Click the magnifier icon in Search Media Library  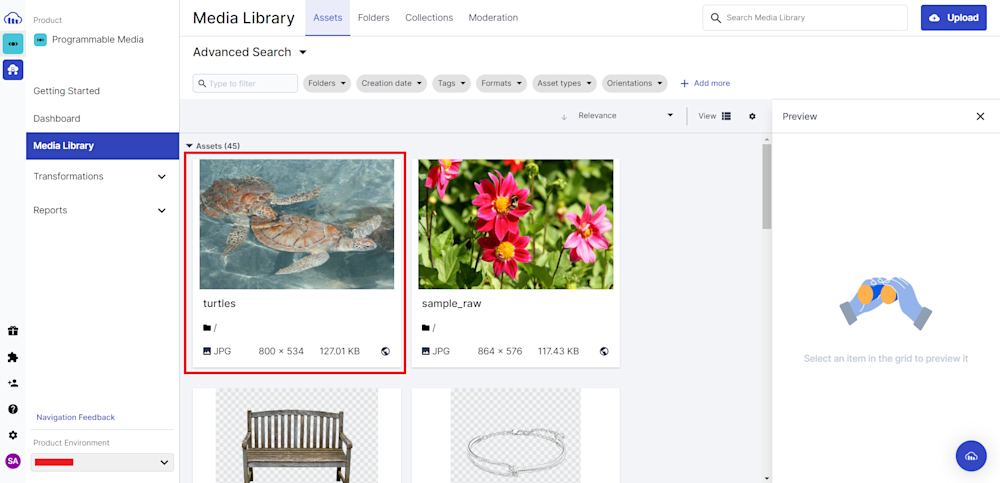click(x=716, y=18)
